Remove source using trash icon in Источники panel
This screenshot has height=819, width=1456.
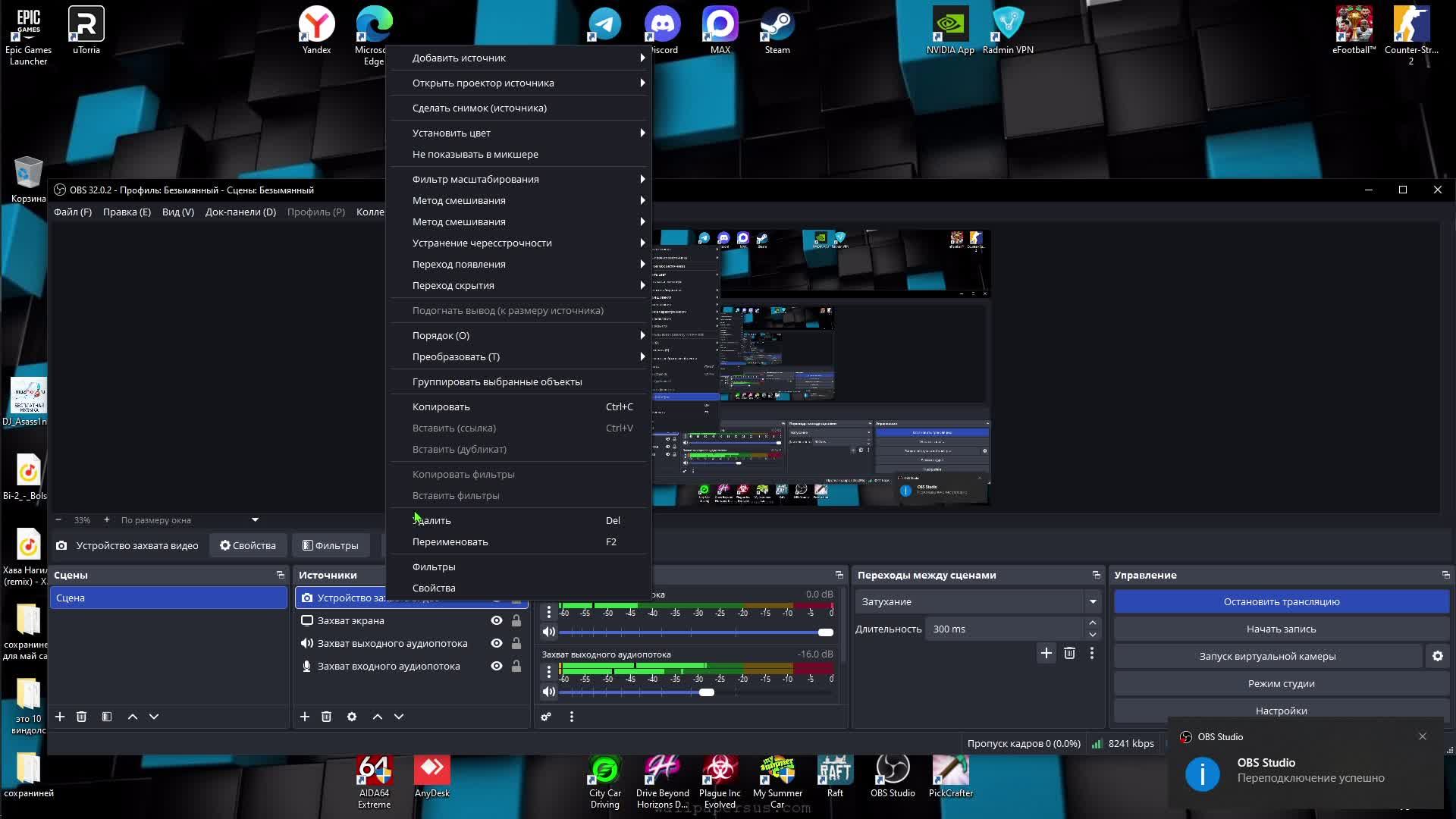(x=326, y=717)
